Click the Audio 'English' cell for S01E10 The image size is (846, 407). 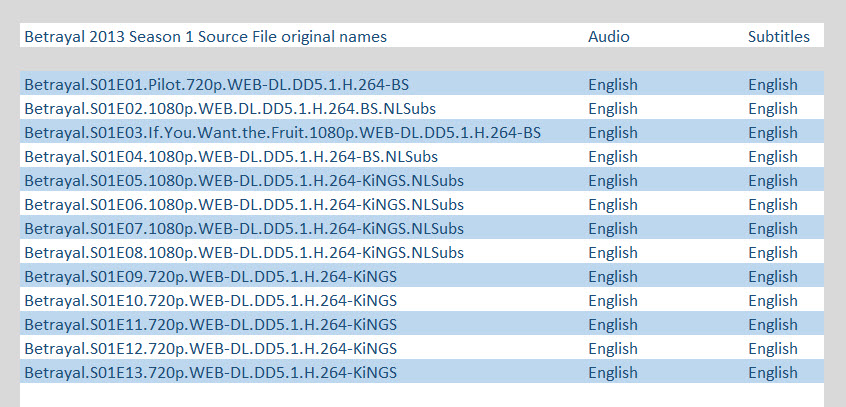pyautogui.click(x=613, y=301)
